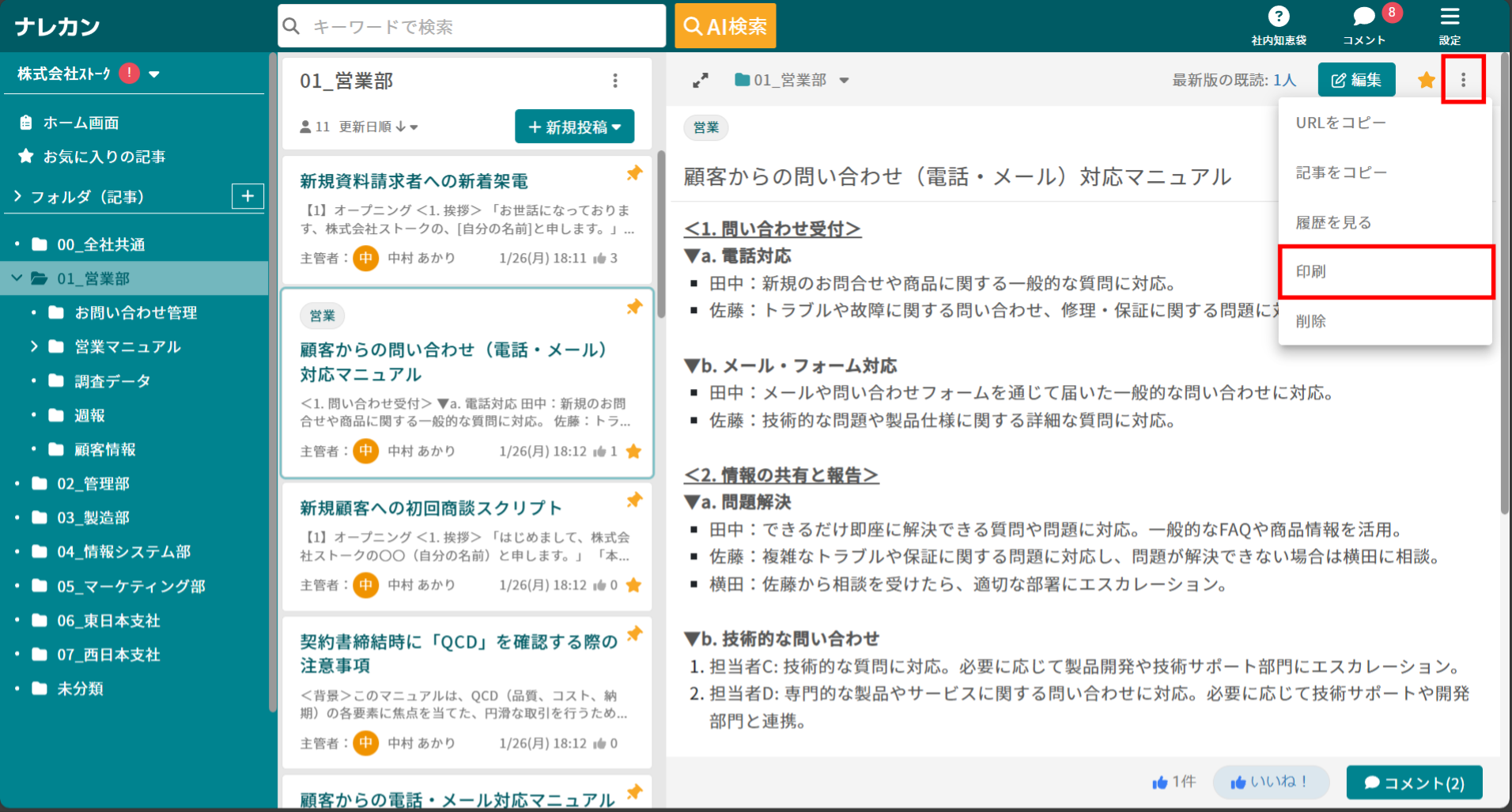
Task: Open the コメント notification icon showing 8
Action: 1363,16
